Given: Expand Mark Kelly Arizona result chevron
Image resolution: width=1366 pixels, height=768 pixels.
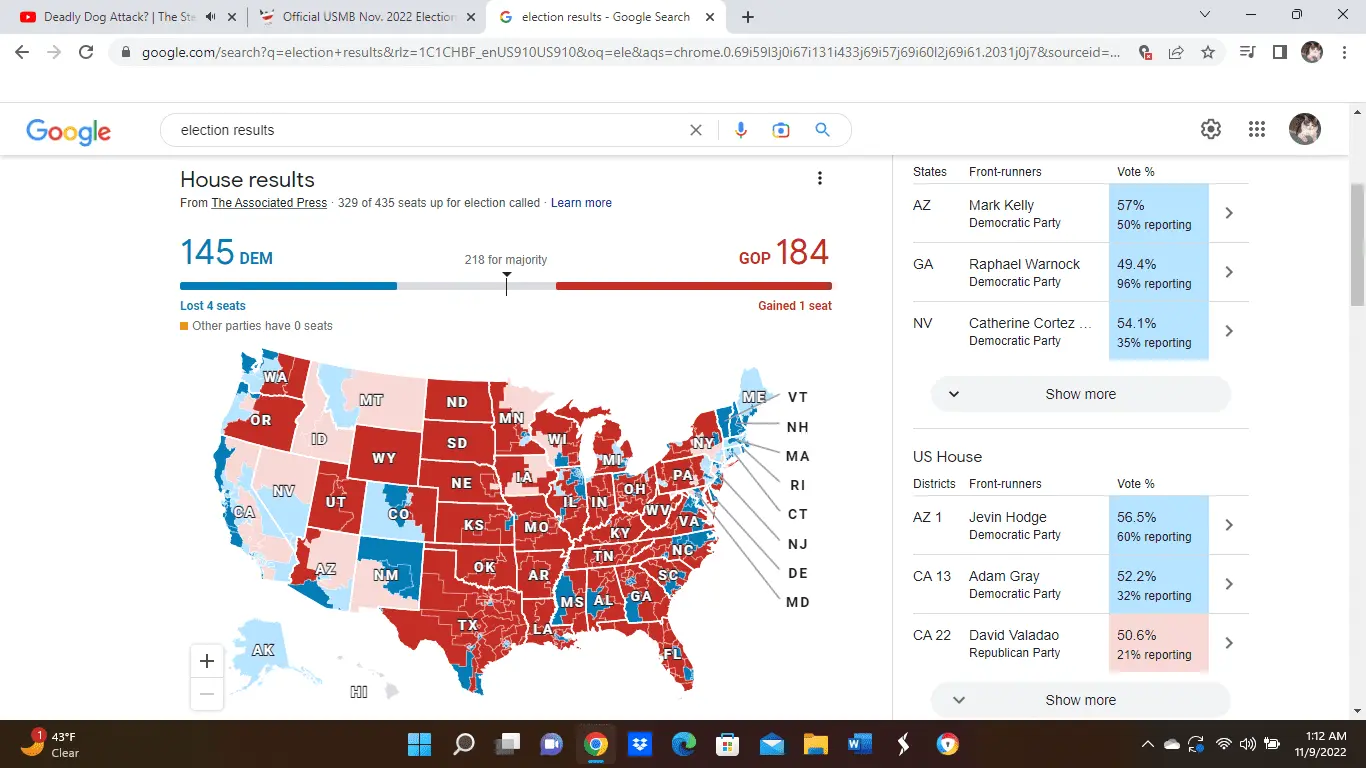Looking at the screenshot, I should pyautogui.click(x=1229, y=213).
